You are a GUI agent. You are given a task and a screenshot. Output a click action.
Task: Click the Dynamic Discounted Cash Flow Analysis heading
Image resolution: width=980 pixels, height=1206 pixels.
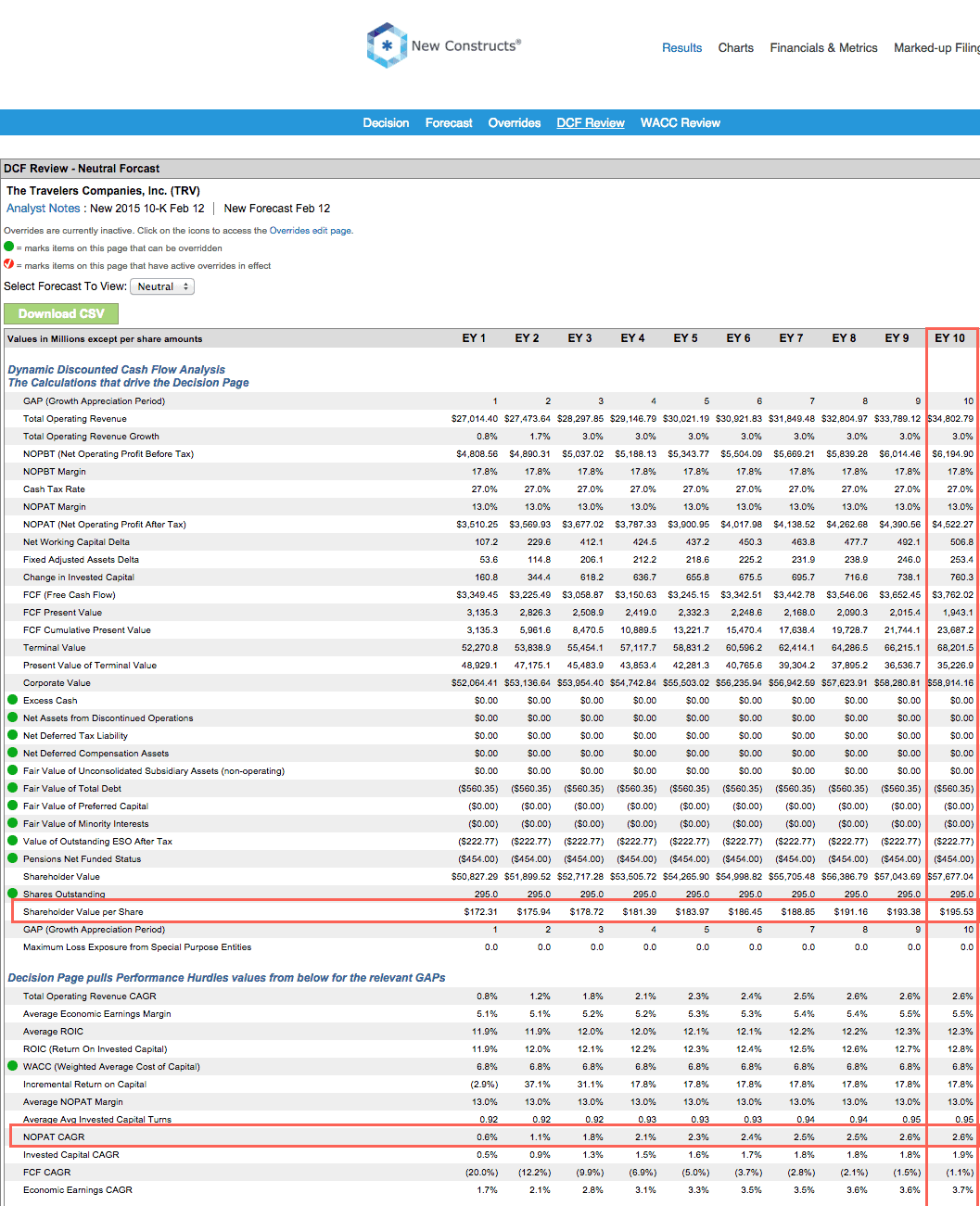(x=117, y=370)
